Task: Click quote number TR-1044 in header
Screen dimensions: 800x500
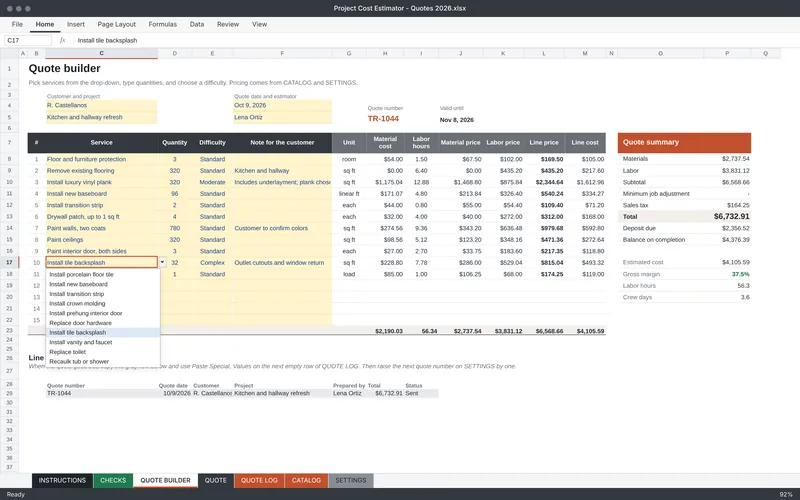Action: (383, 118)
